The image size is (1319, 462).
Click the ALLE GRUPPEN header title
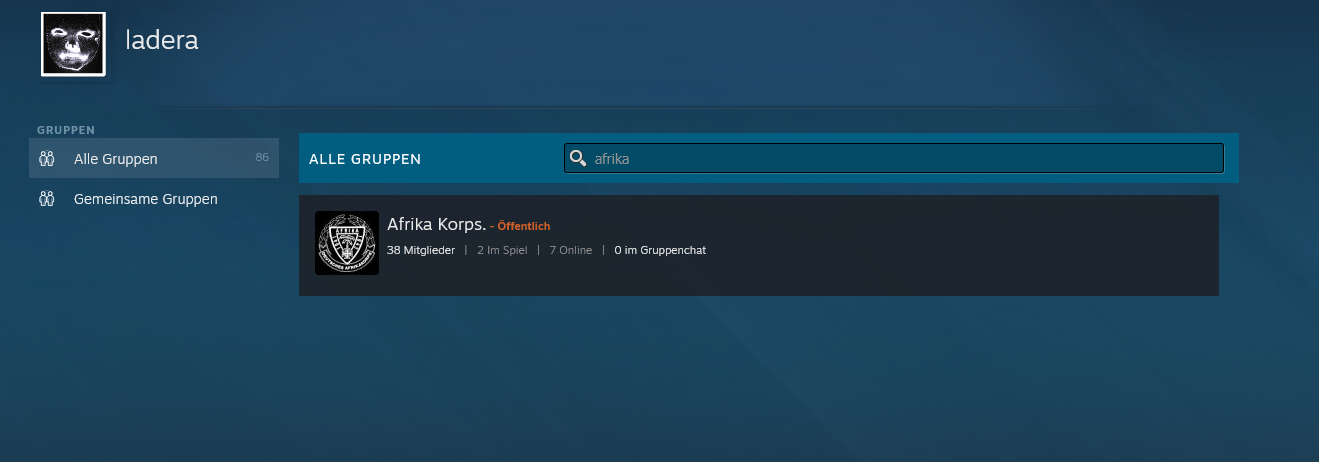click(x=365, y=159)
